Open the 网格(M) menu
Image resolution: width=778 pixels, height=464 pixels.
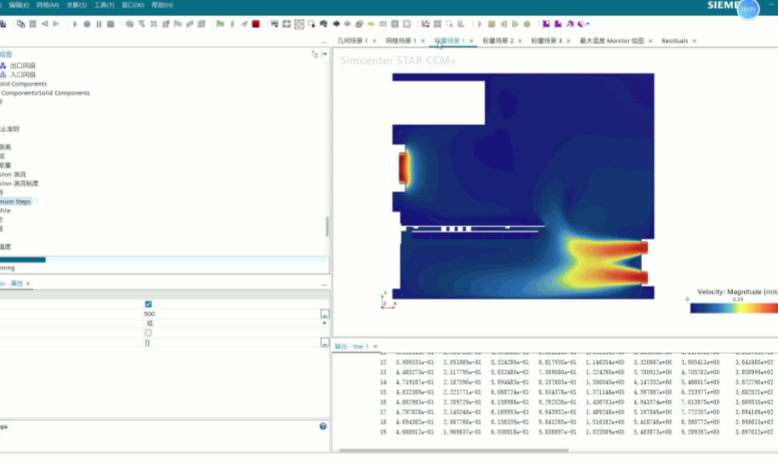[47, 5]
